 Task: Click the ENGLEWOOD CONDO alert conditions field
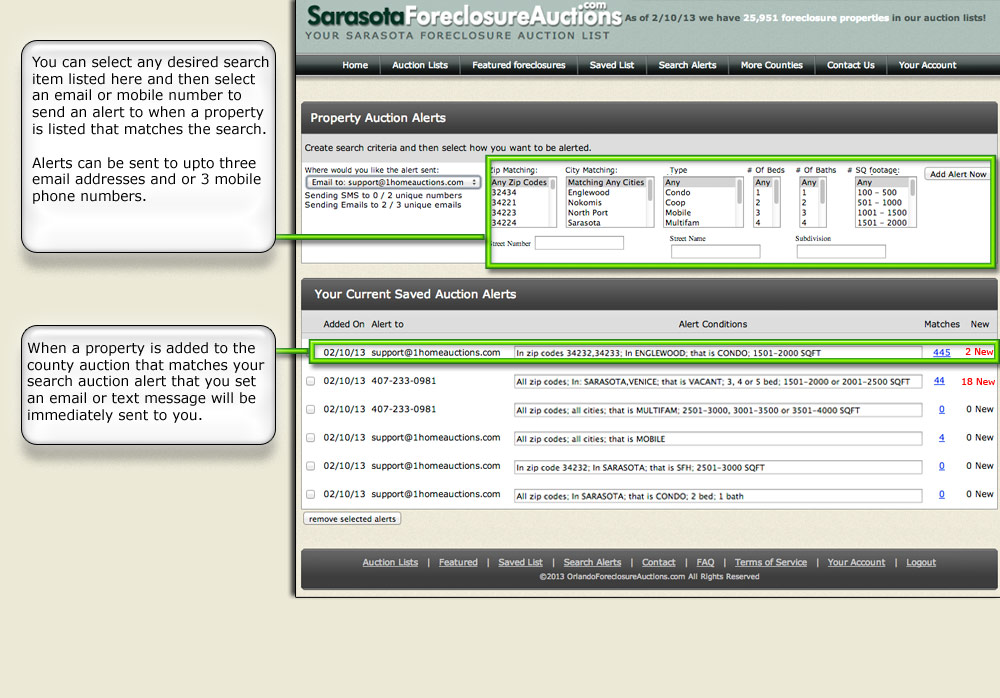[x=718, y=353]
